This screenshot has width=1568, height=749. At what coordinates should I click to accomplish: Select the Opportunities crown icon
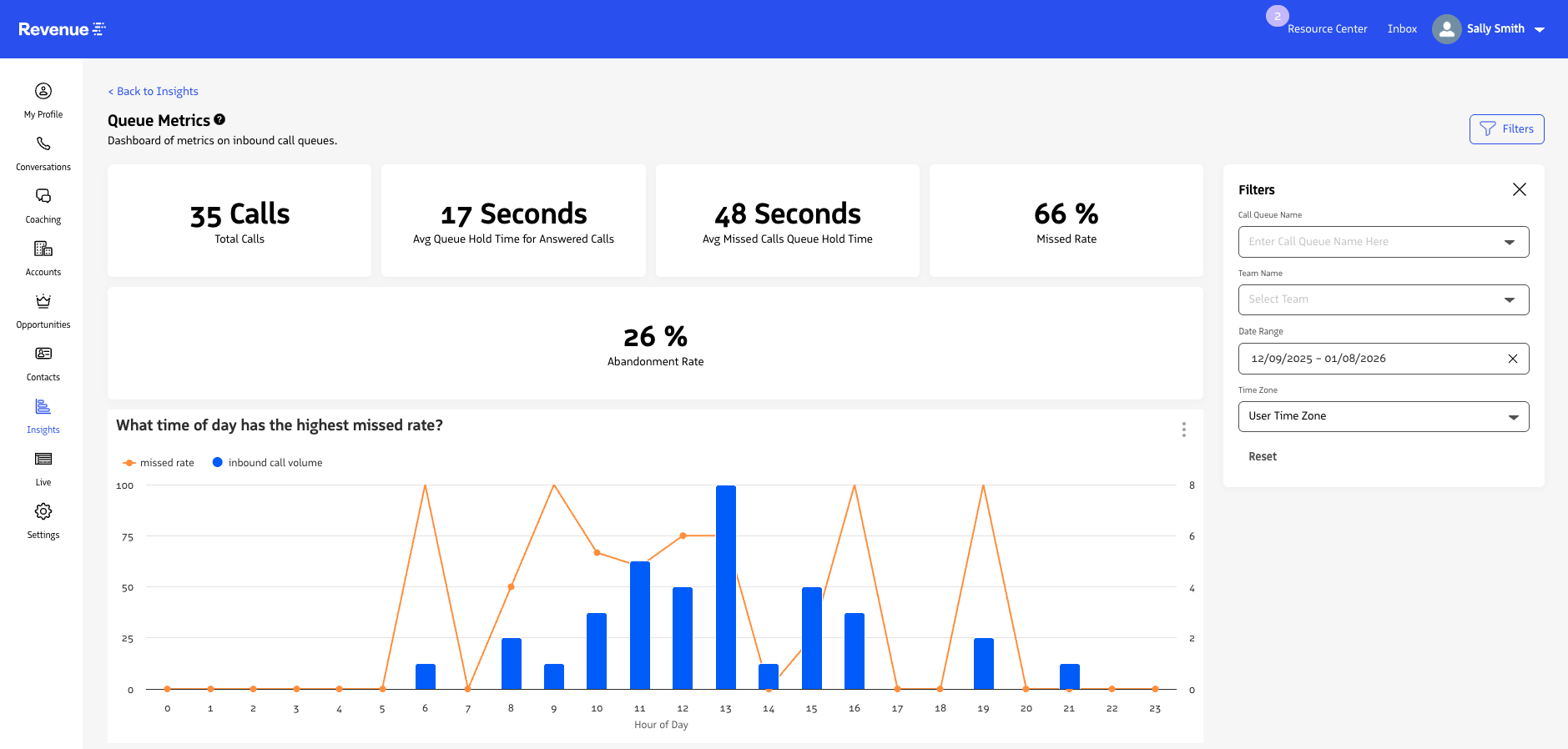(43, 301)
